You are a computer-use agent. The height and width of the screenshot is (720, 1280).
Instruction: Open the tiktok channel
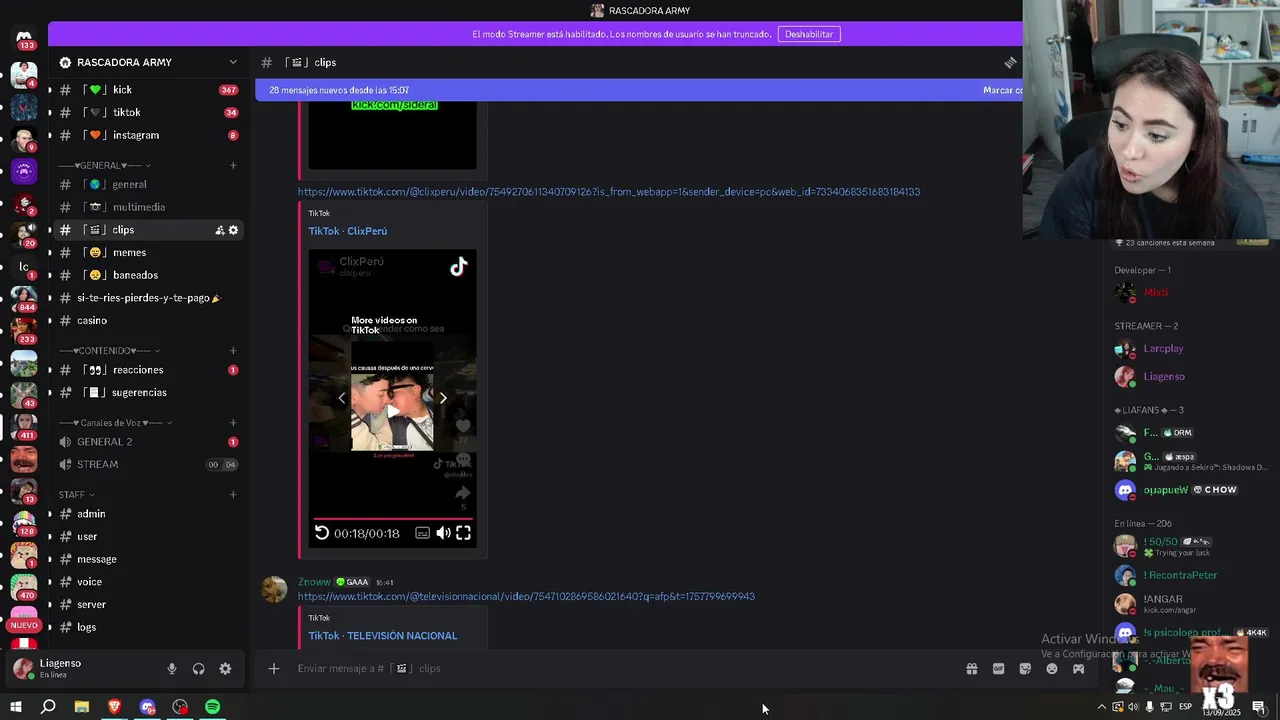[148, 112]
